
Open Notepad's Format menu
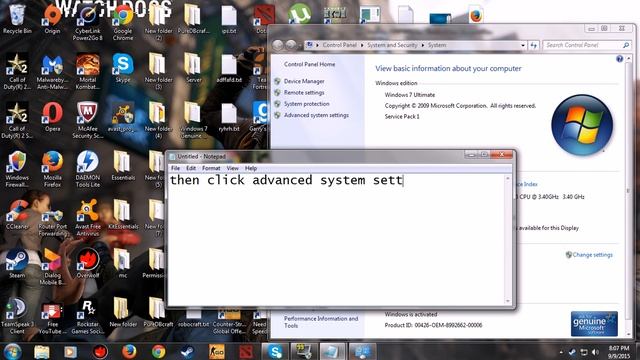pyautogui.click(x=211, y=168)
